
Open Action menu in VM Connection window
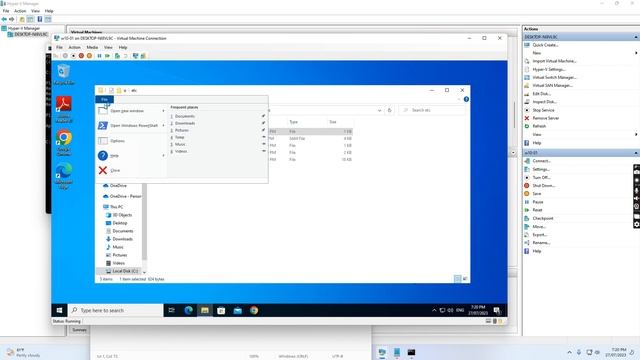pyautogui.click(x=75, y=47)
